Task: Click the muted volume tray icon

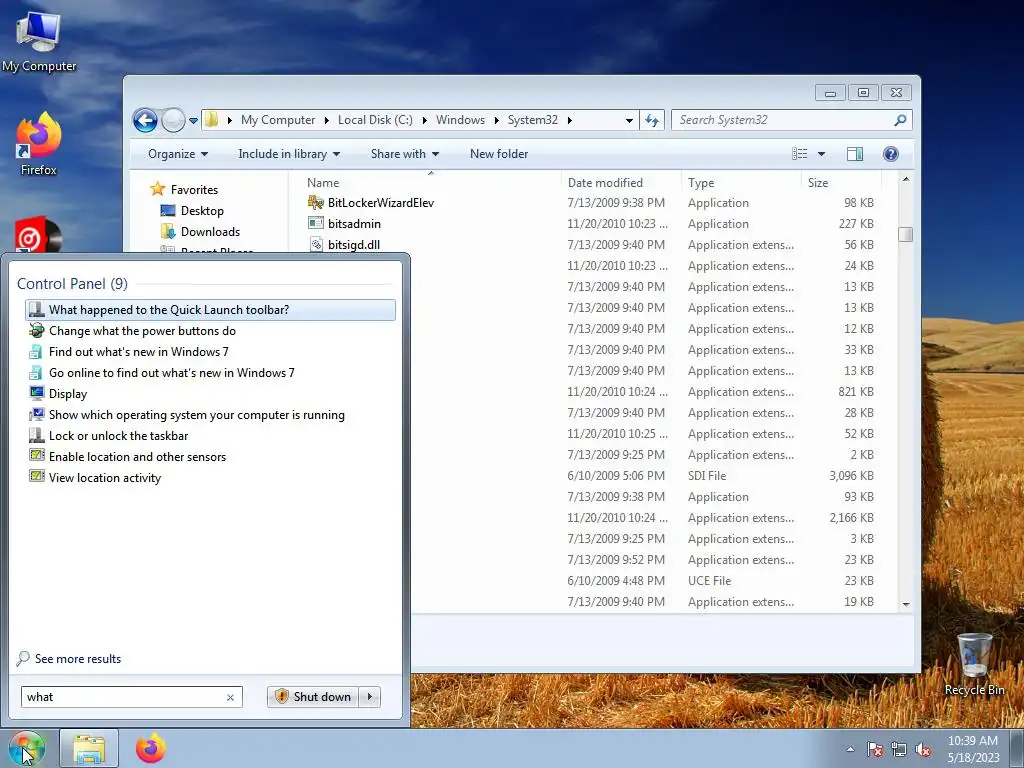Action: pos(923,750)
